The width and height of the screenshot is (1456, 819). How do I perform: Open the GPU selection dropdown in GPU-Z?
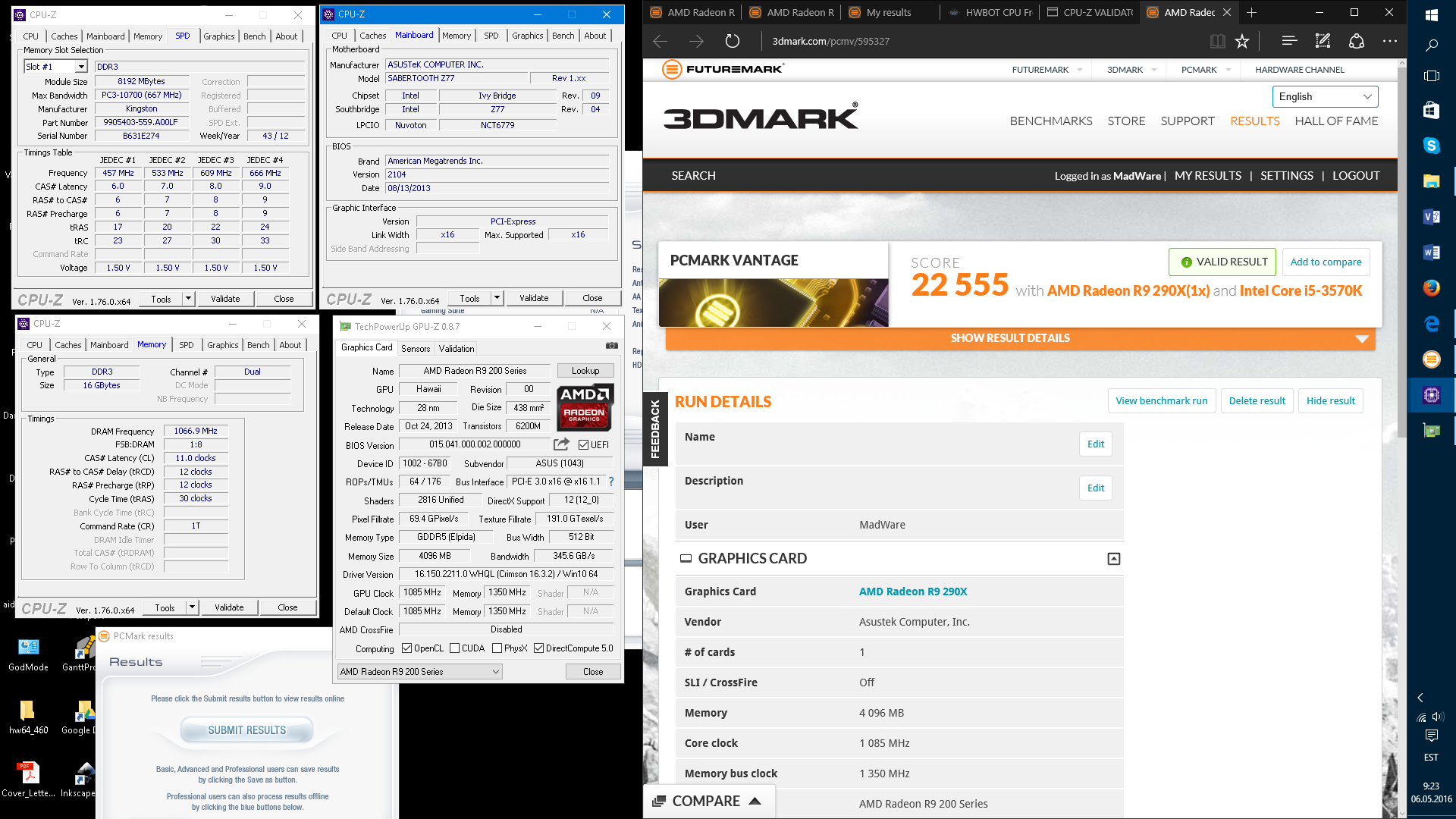[419, 672]
